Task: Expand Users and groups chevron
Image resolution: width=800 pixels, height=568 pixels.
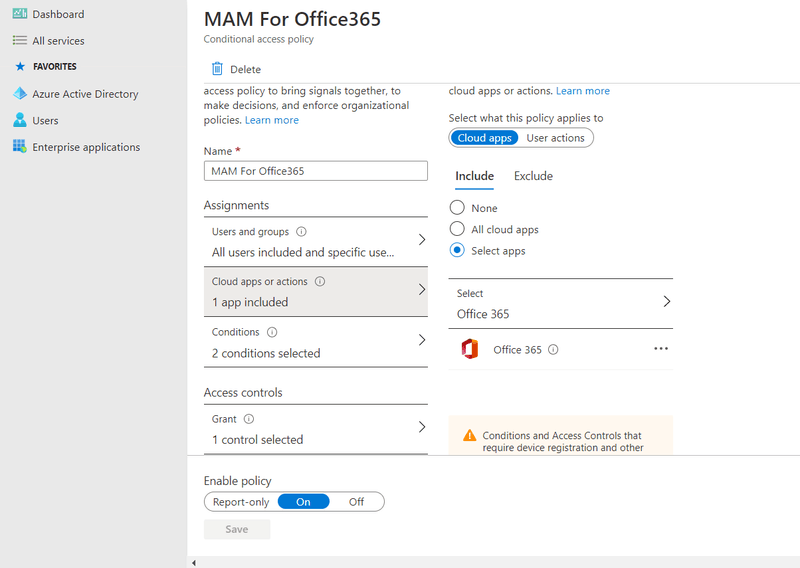Action: 422,239
